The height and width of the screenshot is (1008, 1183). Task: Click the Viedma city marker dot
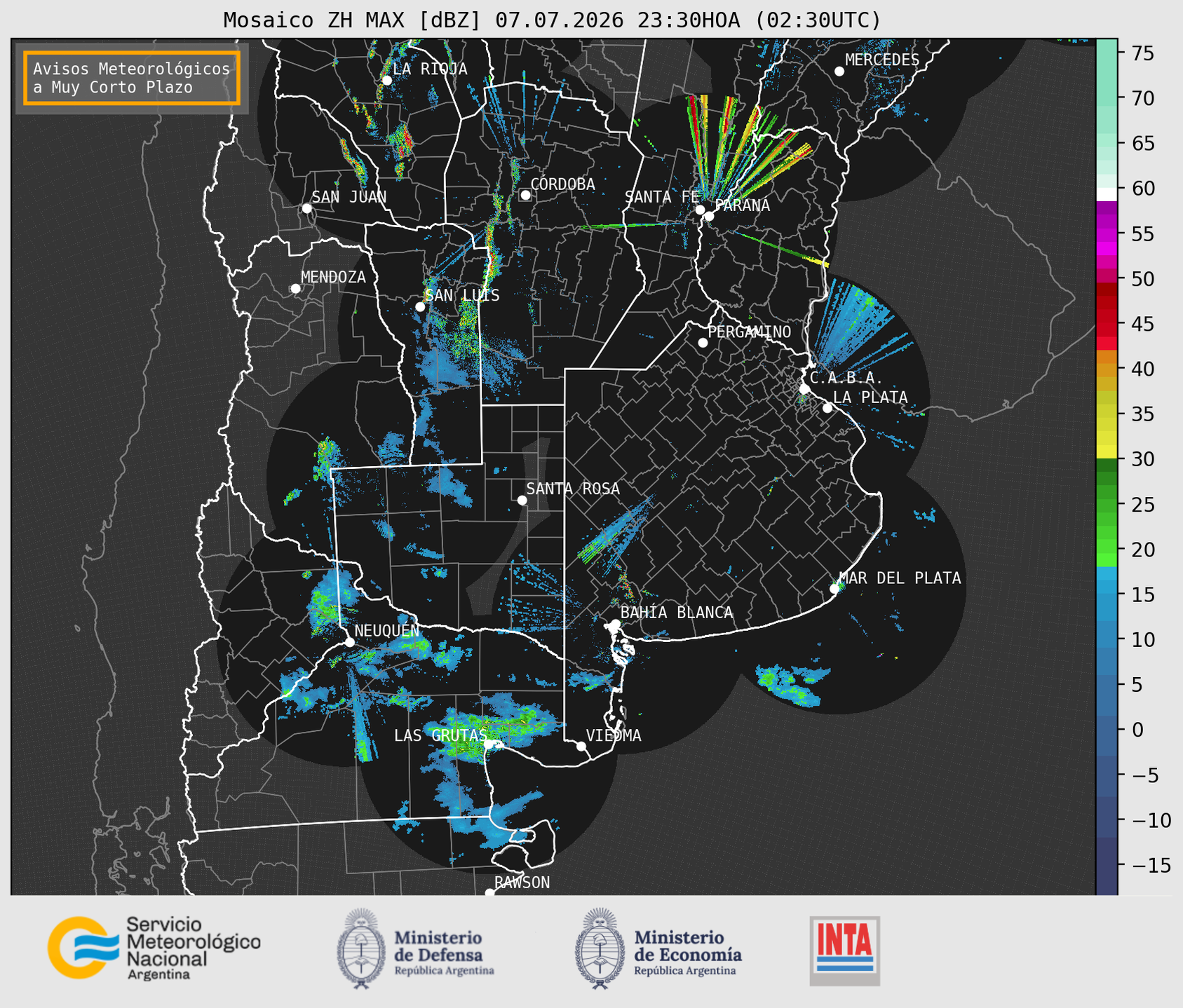pyautogui.click(x=581, y=746)
